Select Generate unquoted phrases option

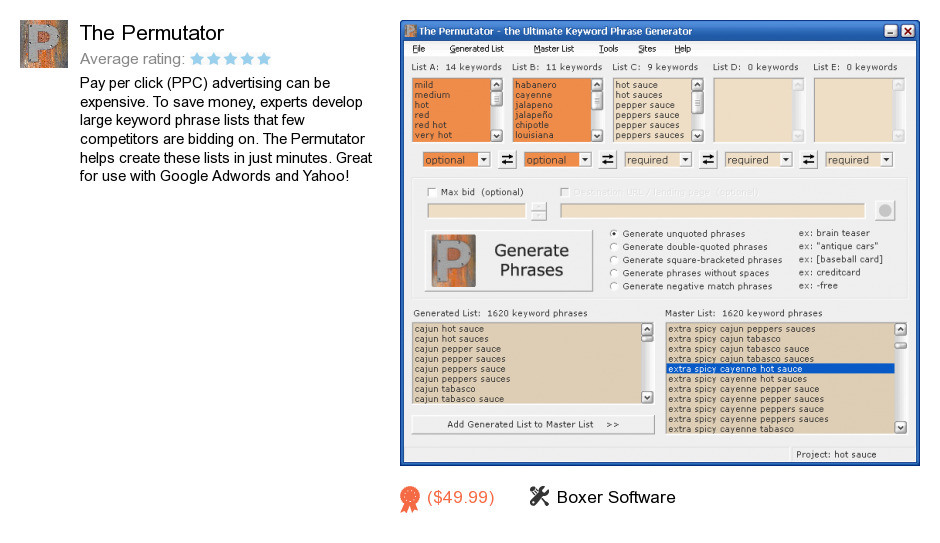tap(613, 234)
